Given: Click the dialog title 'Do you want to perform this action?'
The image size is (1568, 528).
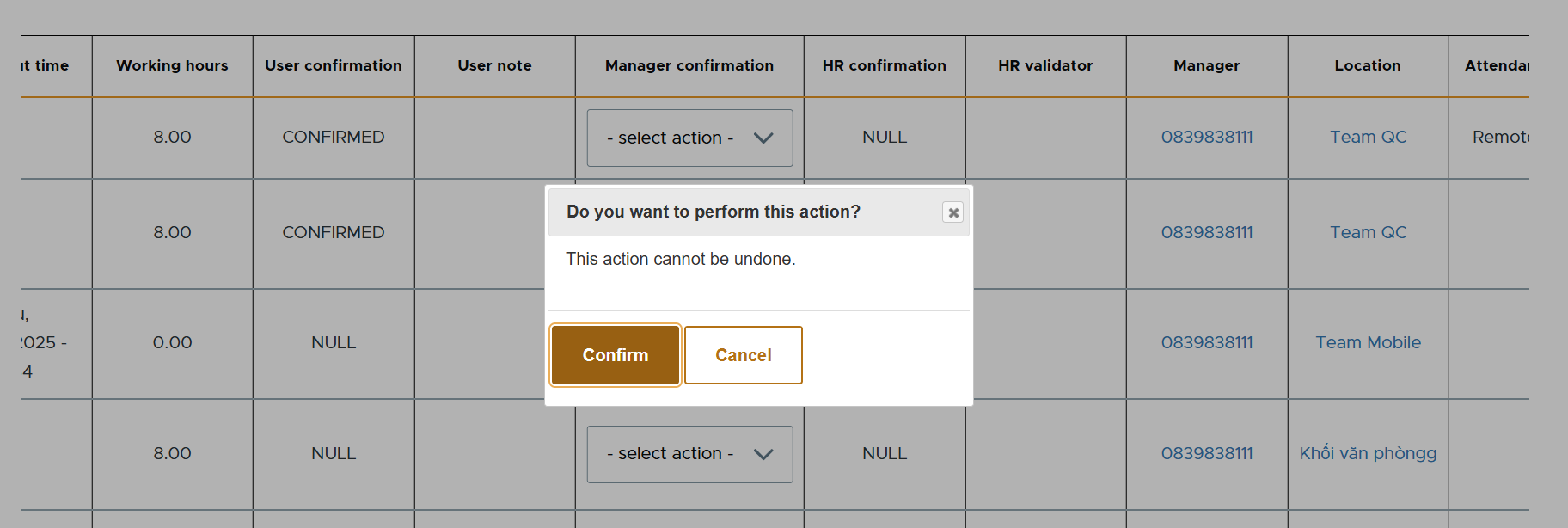Looking at the screenshot, I should point(714,212).
